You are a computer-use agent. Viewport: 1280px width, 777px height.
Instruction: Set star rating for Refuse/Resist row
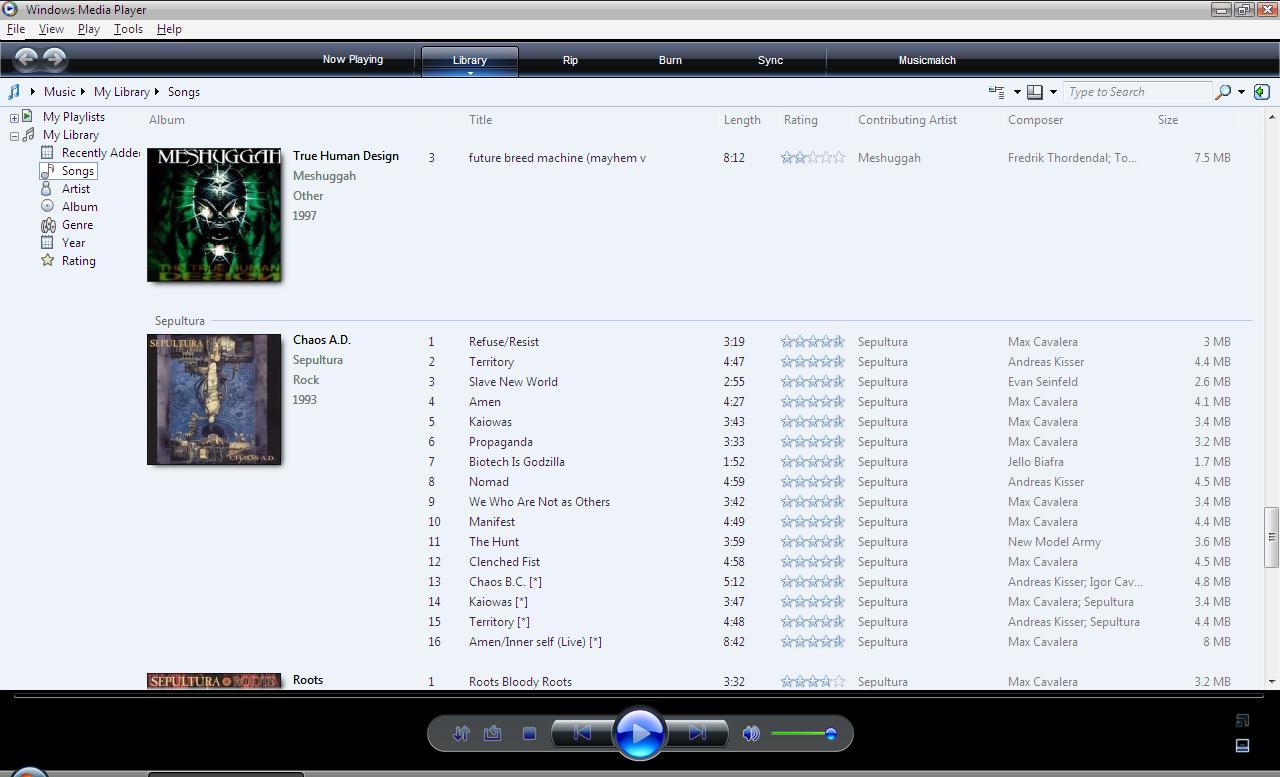point(813,342)
